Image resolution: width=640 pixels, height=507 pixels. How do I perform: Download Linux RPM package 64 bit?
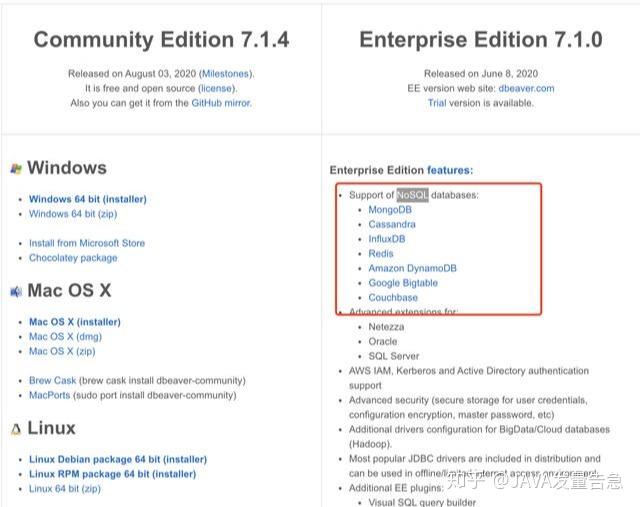(x=112, y=474)
